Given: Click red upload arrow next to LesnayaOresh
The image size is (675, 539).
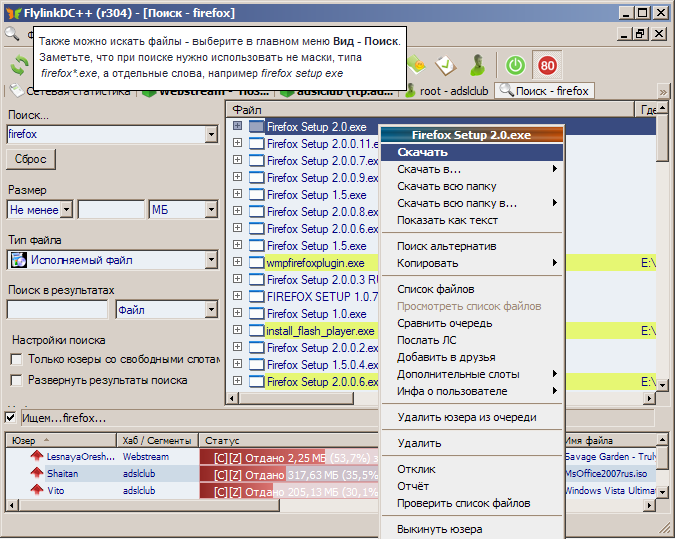Looking at the screenshot, I should 37,455.
